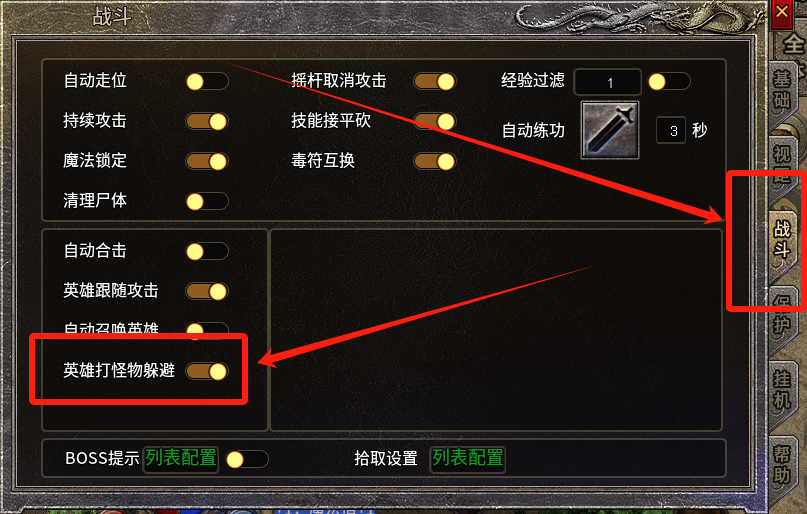Switch off 技能接平砍 toggle
Image resolution: width=807 pixels, height=514 pixels.
pyautogui.click(x=435, y=121)
